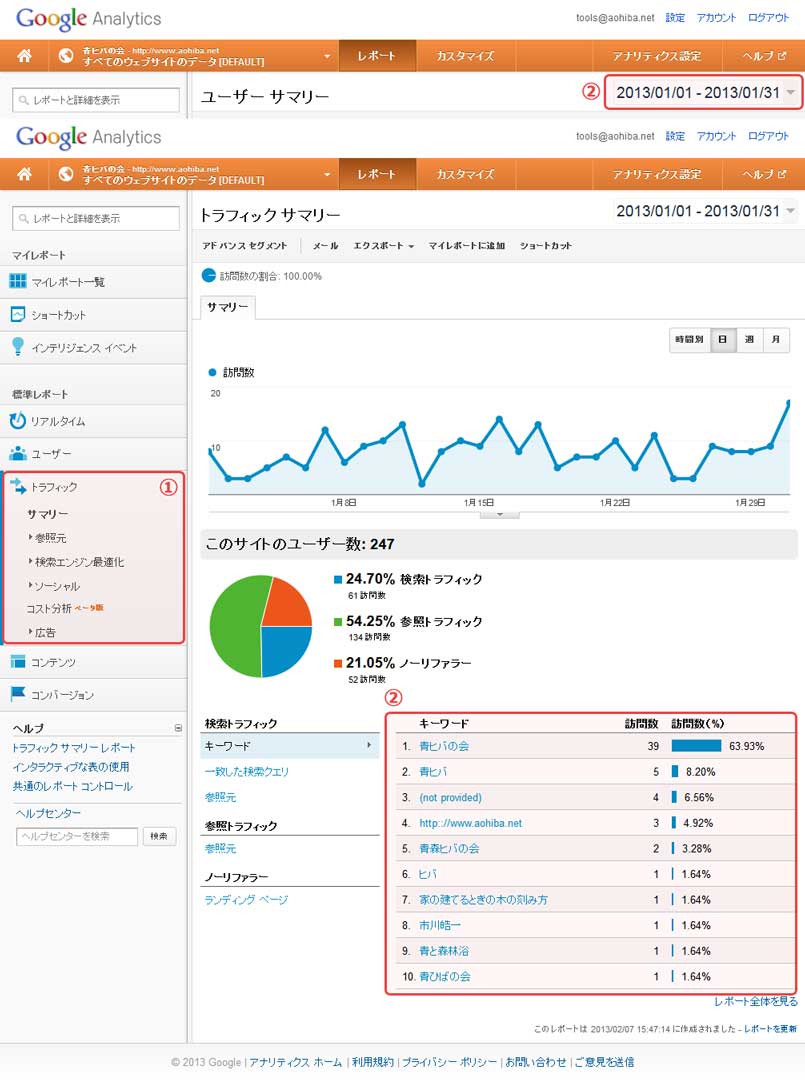Click the メール toolbar button
Image resolution: width=805 pixels, height=1080 pixels.
click(325, 245)
